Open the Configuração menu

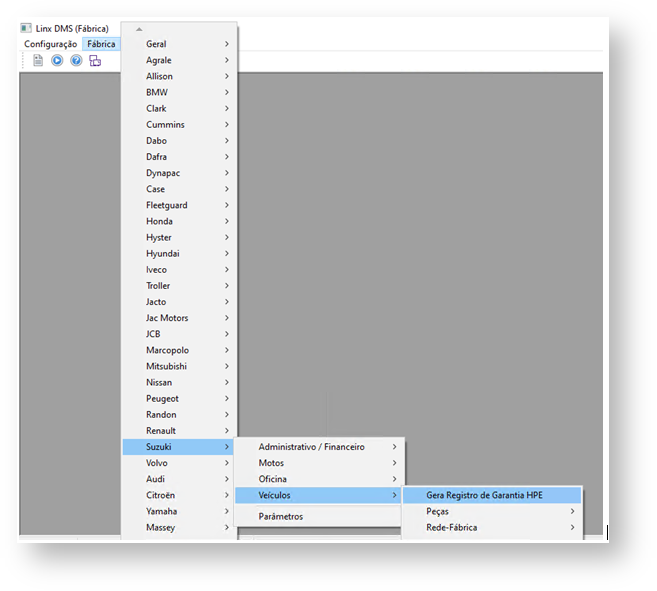(x=50, y=44)
